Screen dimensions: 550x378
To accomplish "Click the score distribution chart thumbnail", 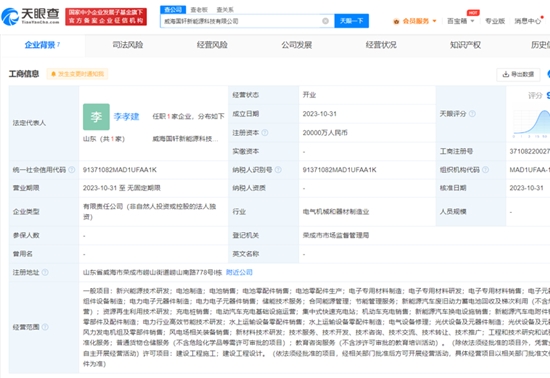I will [x=530, y=123].
